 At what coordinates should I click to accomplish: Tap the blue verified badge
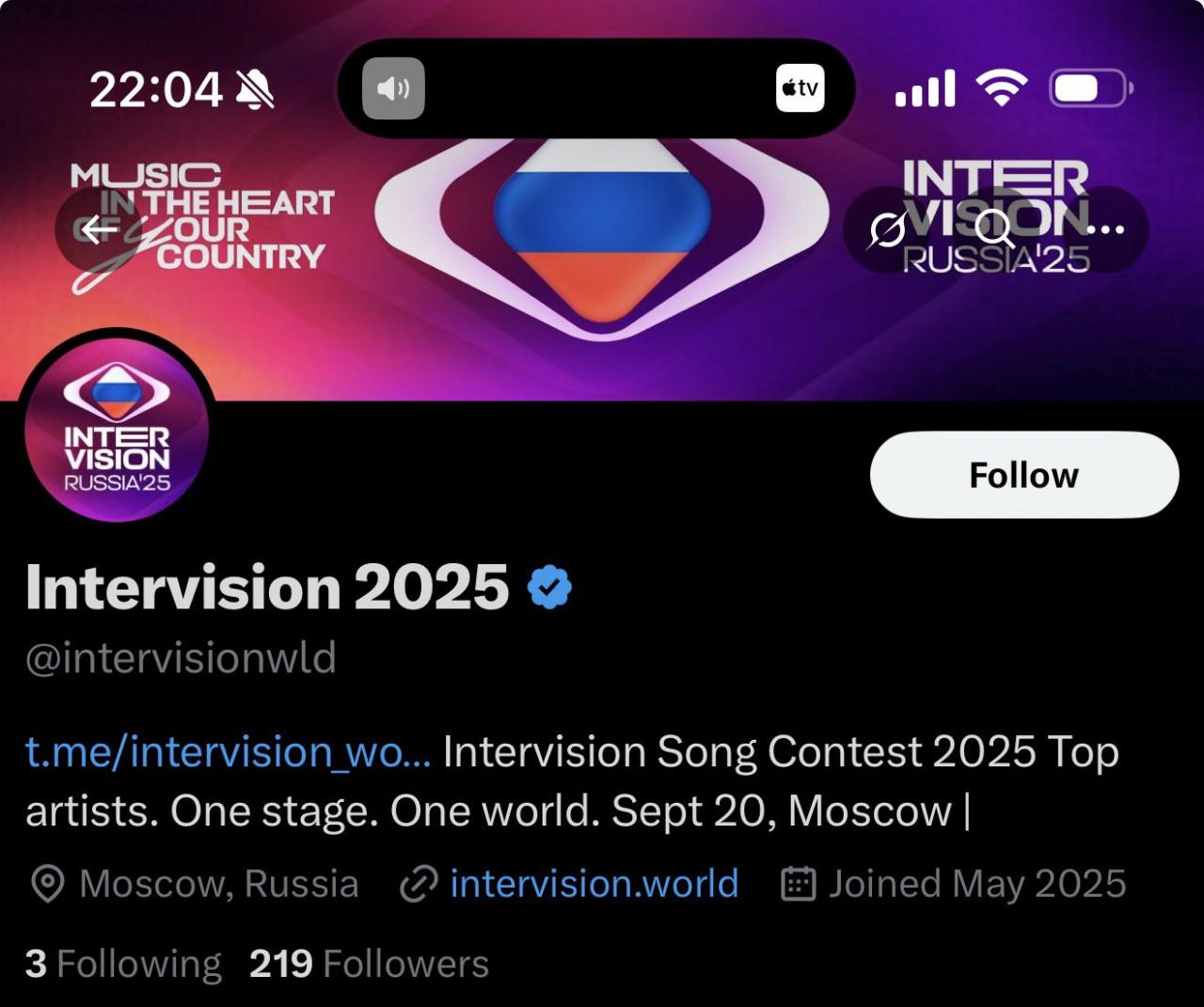pos(549,587)
